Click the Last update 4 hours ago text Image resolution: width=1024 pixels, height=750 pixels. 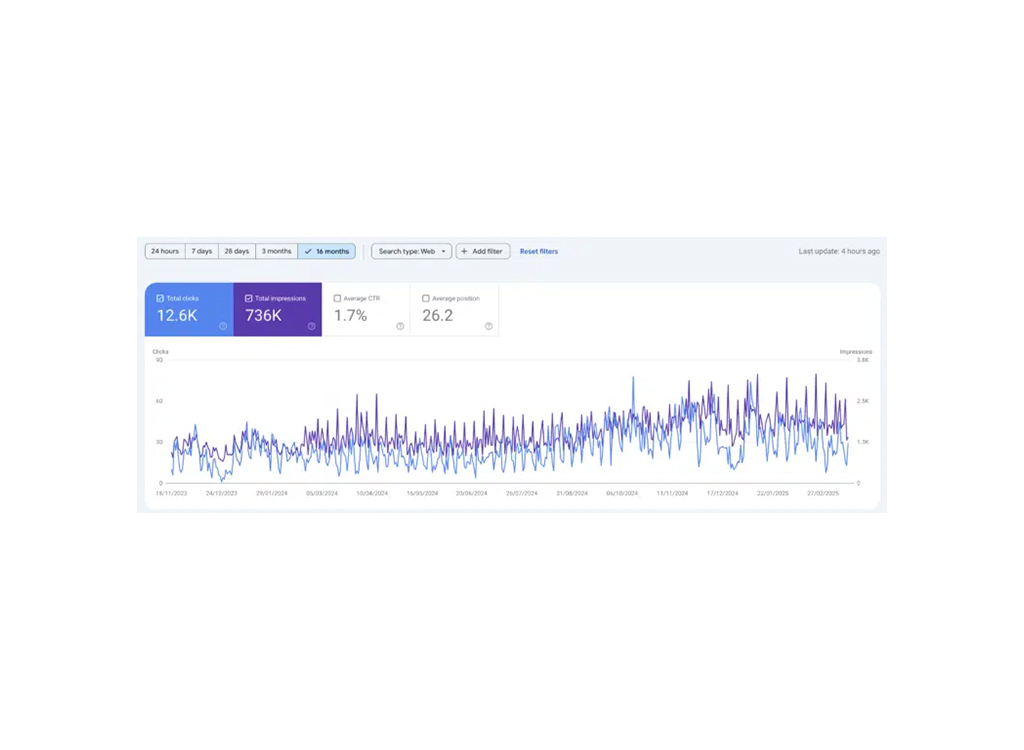(840, 251)
